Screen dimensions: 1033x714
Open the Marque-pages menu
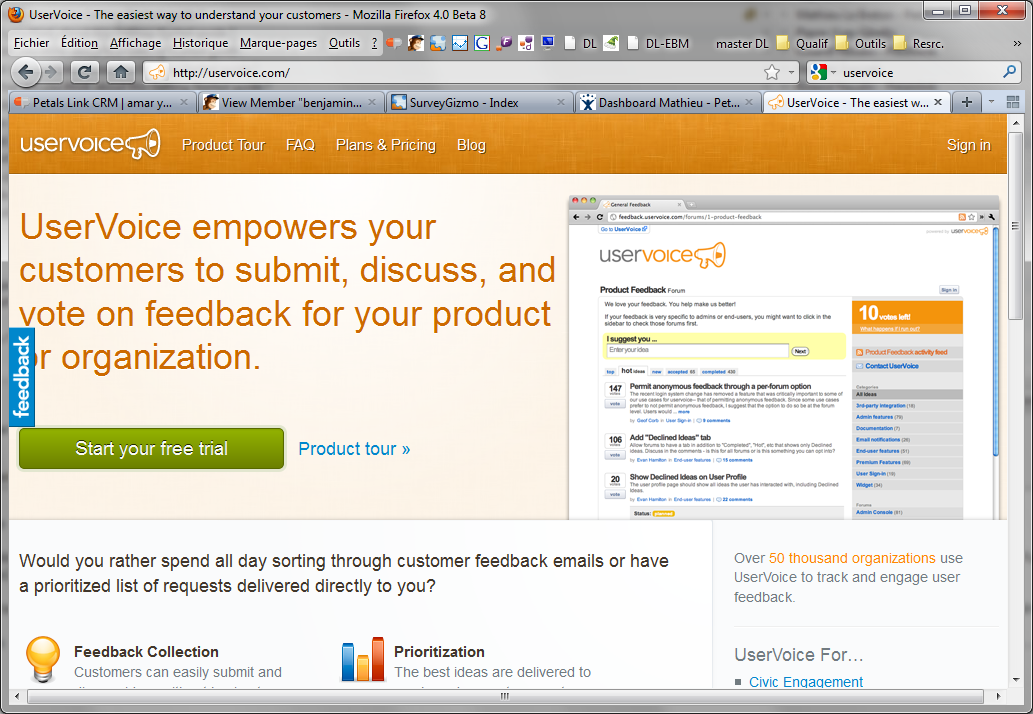pyautogui.click(x=278, y=43)
